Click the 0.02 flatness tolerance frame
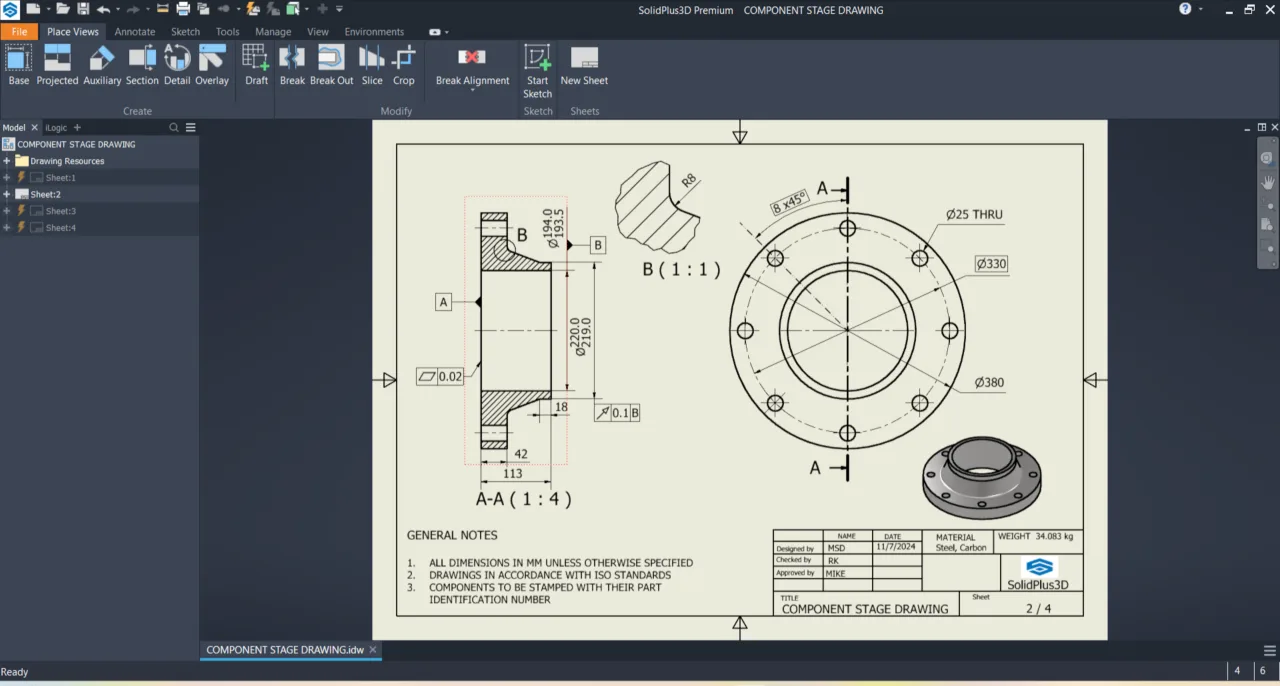Viewport: 1280px width, 686px height. coord(441,377)
